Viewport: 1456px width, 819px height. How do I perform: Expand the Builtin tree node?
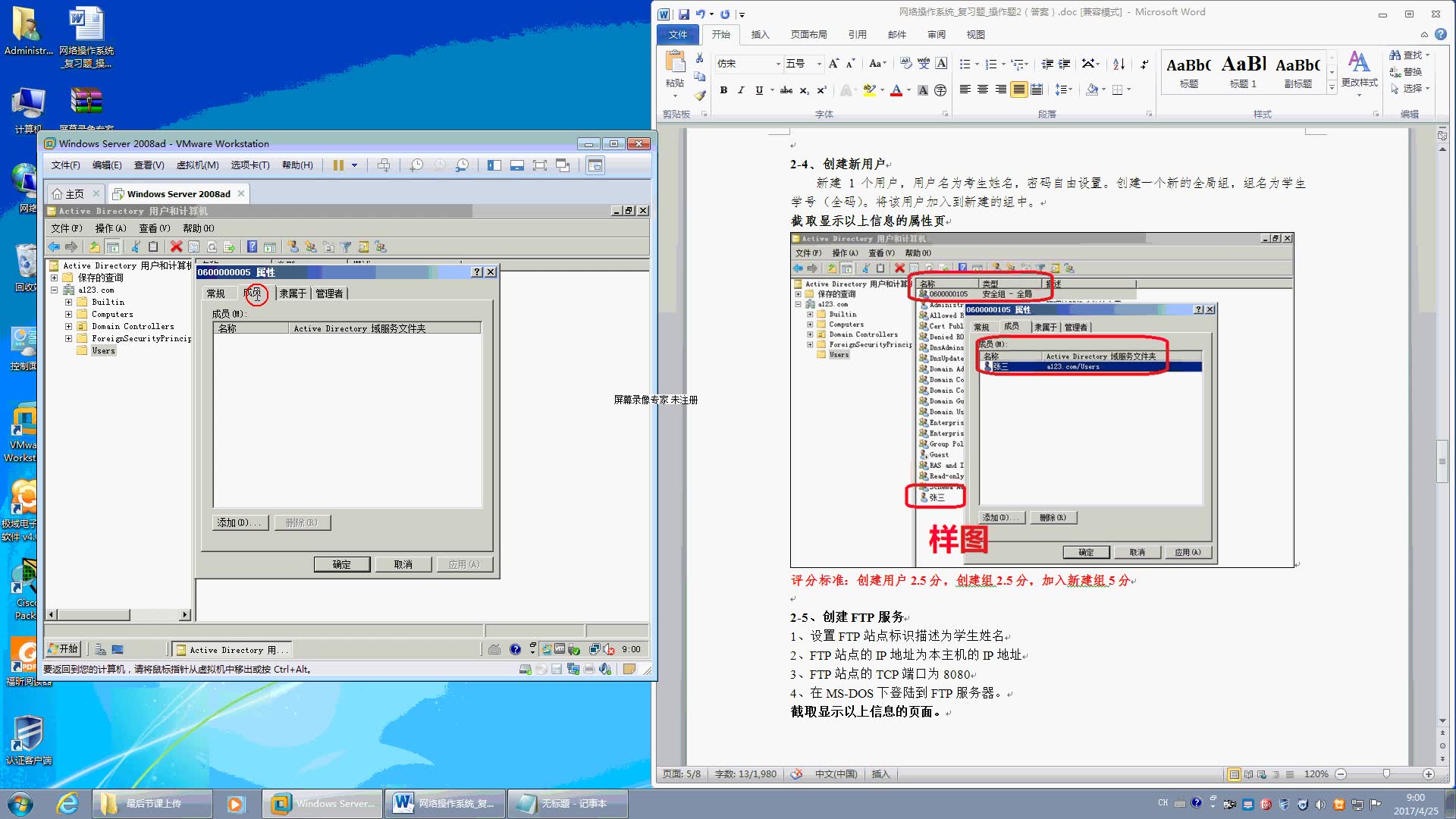tap(68, 302)
